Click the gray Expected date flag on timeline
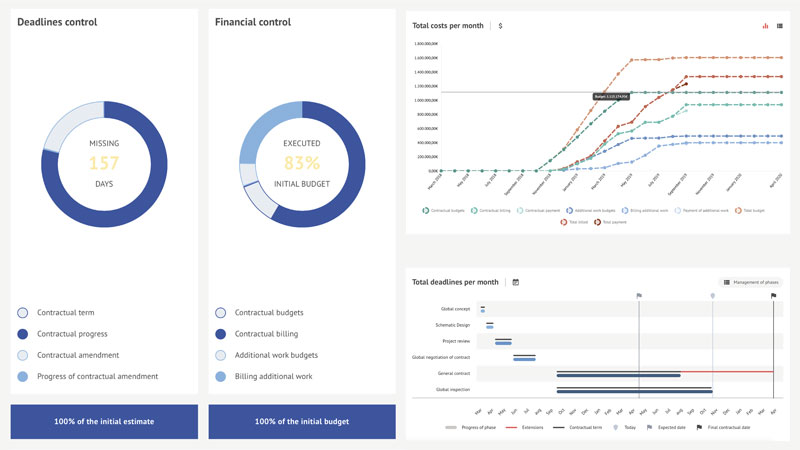This screenshot has width=800, height=450. point(639,295)
